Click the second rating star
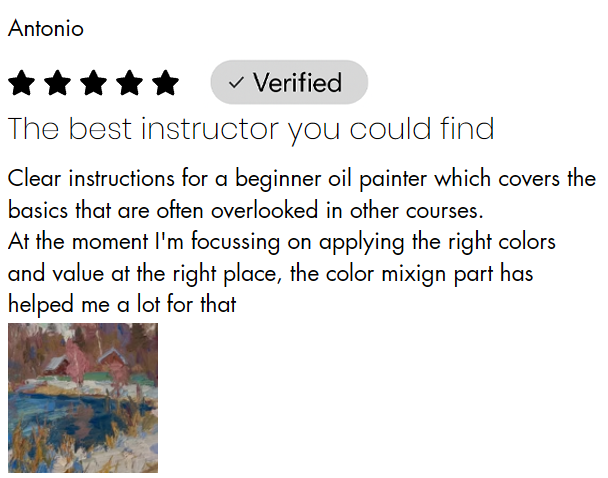 pos(58,82)
